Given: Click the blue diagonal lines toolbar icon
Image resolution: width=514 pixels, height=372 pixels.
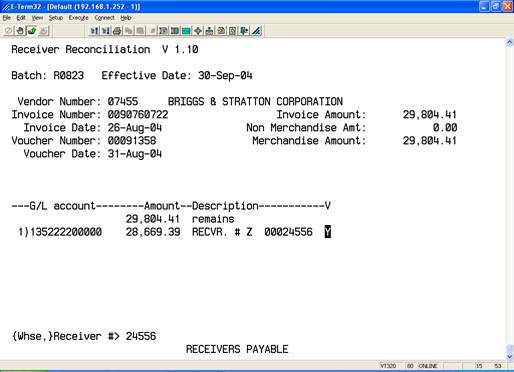Looking at the screenshot, I should [x=256, y=31].
